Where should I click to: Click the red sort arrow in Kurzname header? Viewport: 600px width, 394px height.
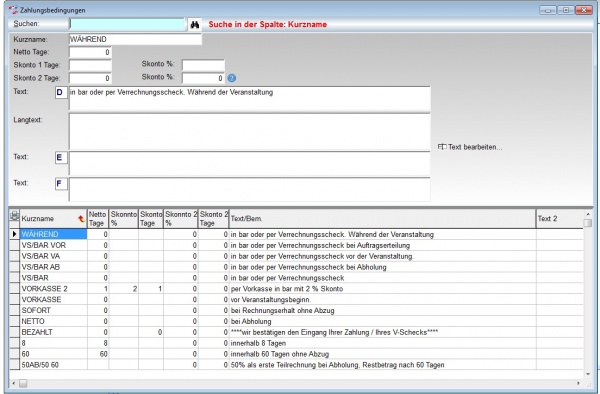(x=81, y=218)
